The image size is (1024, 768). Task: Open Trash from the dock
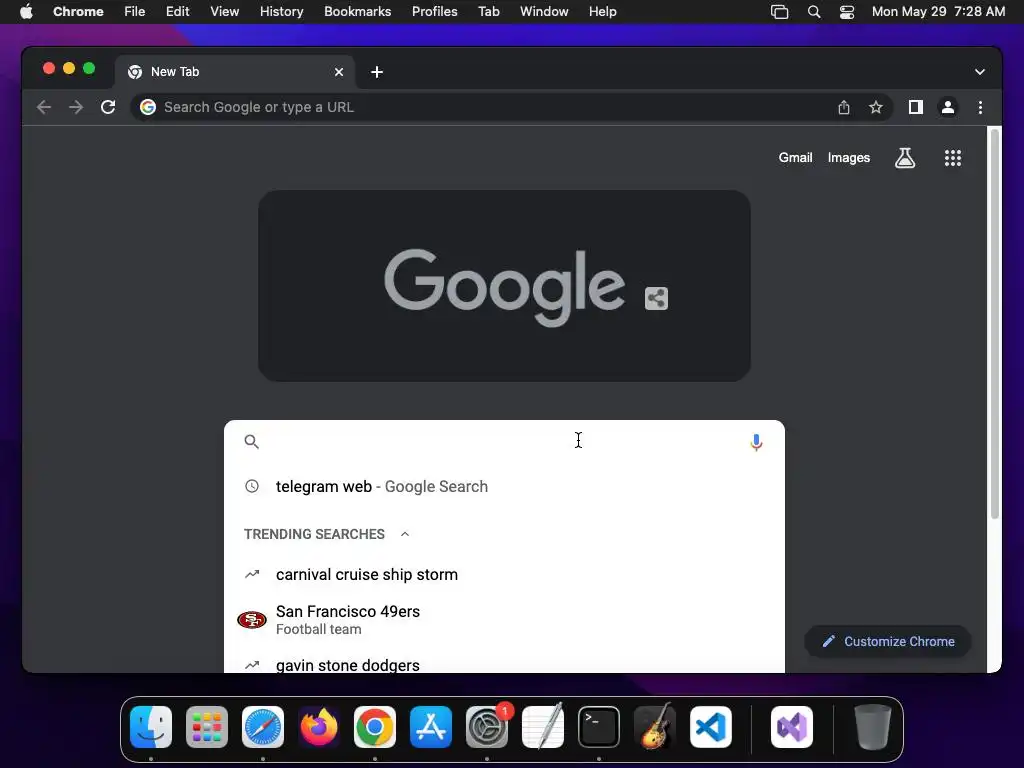point(873,727)
